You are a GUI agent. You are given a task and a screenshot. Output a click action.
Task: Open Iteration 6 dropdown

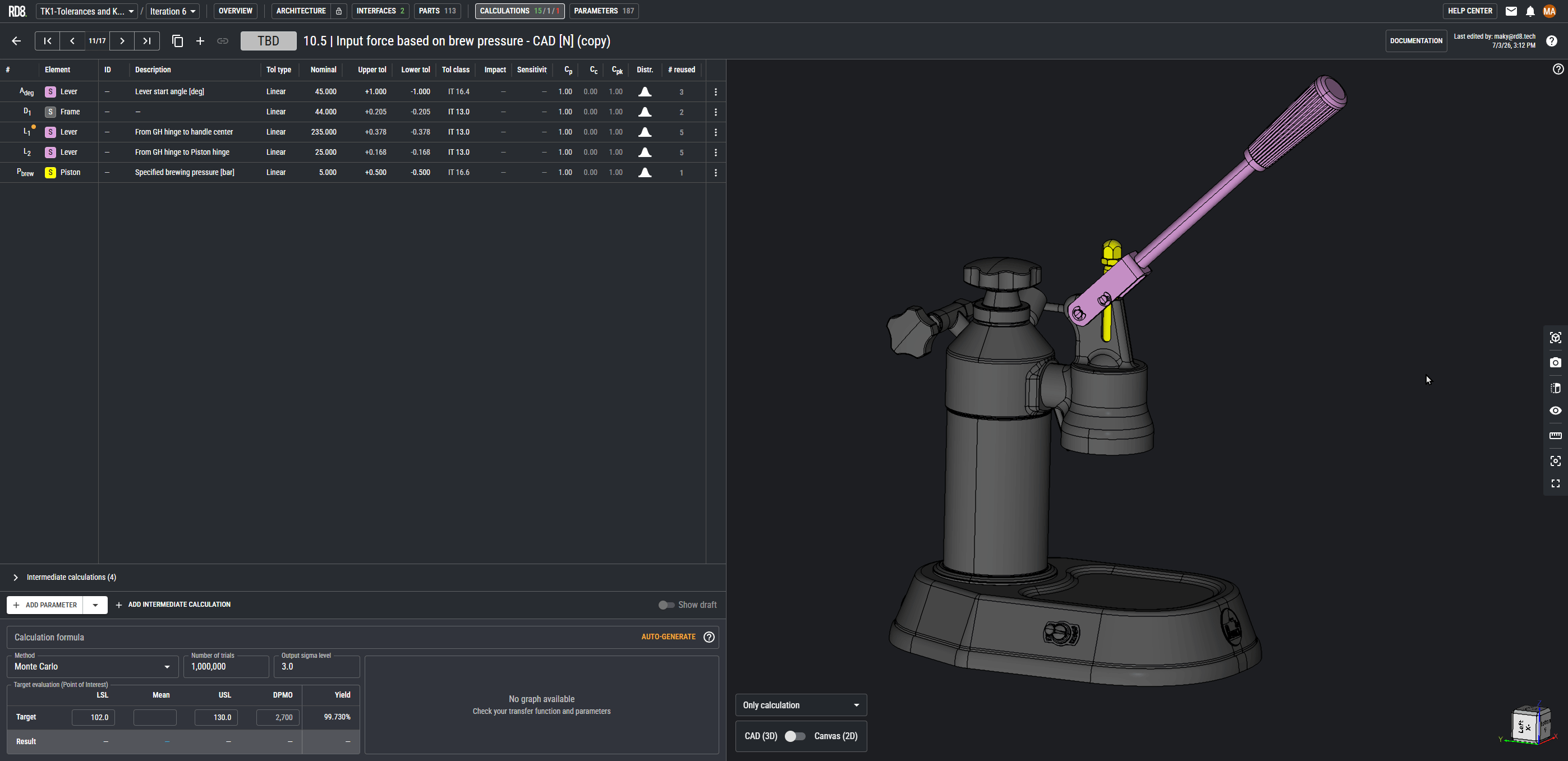(173, 11)
